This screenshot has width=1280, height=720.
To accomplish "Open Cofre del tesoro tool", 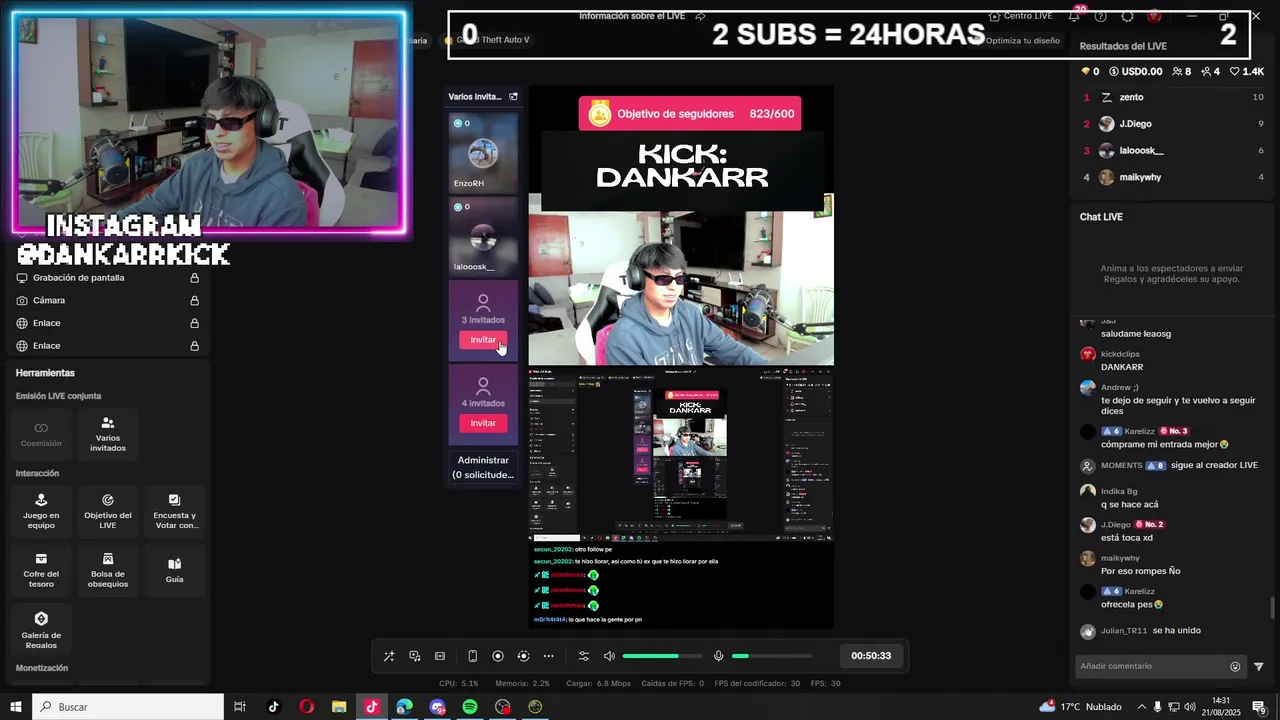I will tap(41, 570).
